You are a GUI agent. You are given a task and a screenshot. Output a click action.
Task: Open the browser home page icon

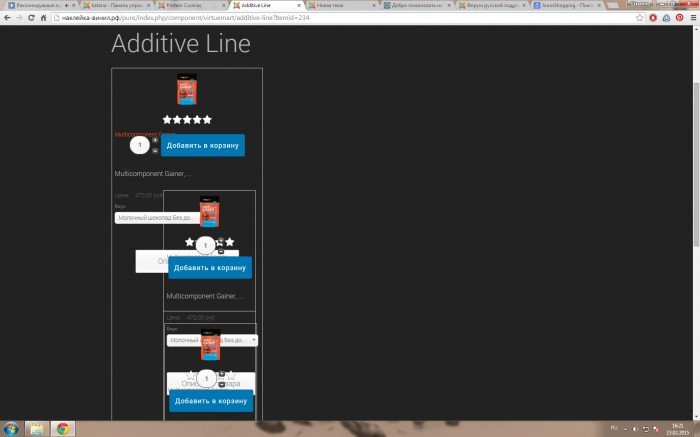(43, 18)
